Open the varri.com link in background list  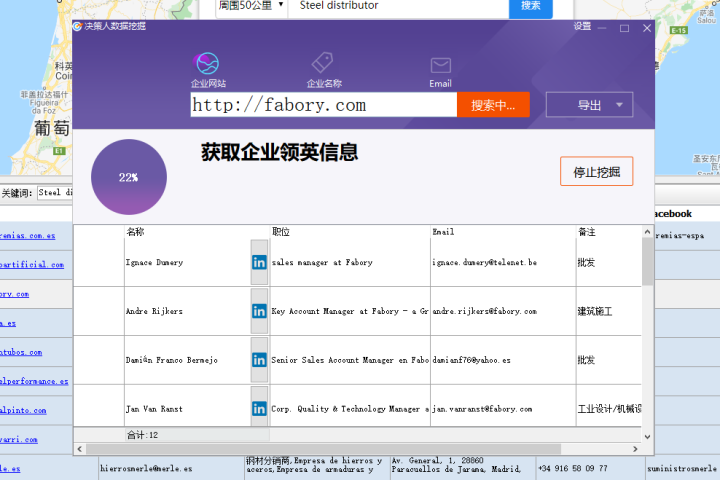tap(19, 440)
